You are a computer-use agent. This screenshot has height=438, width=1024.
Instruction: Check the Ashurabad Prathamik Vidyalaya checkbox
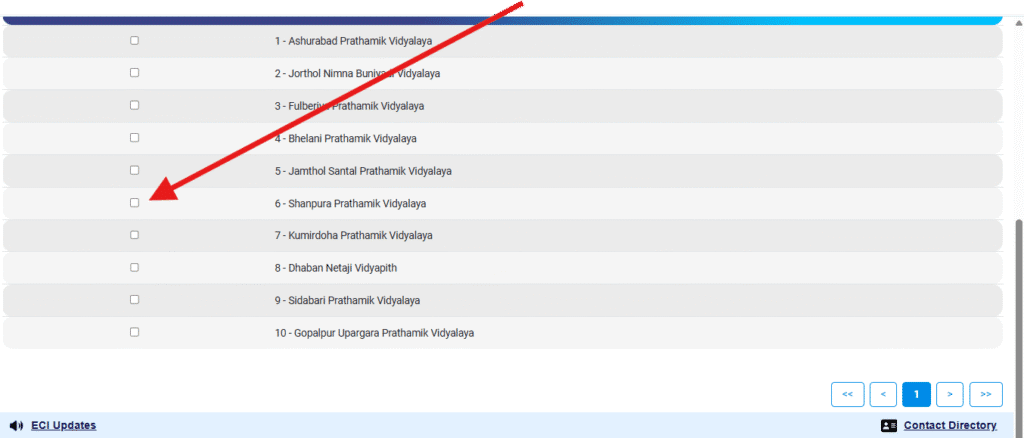135,41
